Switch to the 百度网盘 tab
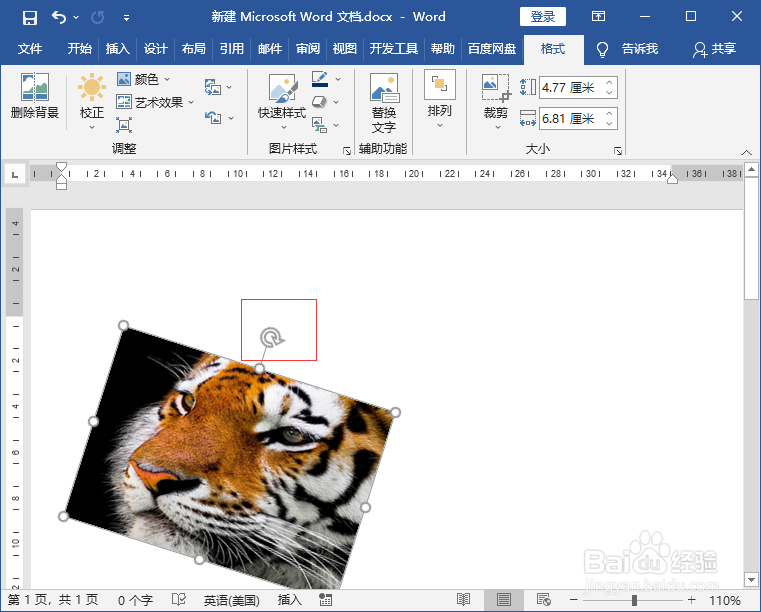The height and width of the screenshot is (612, 761). tap(492, 49)
